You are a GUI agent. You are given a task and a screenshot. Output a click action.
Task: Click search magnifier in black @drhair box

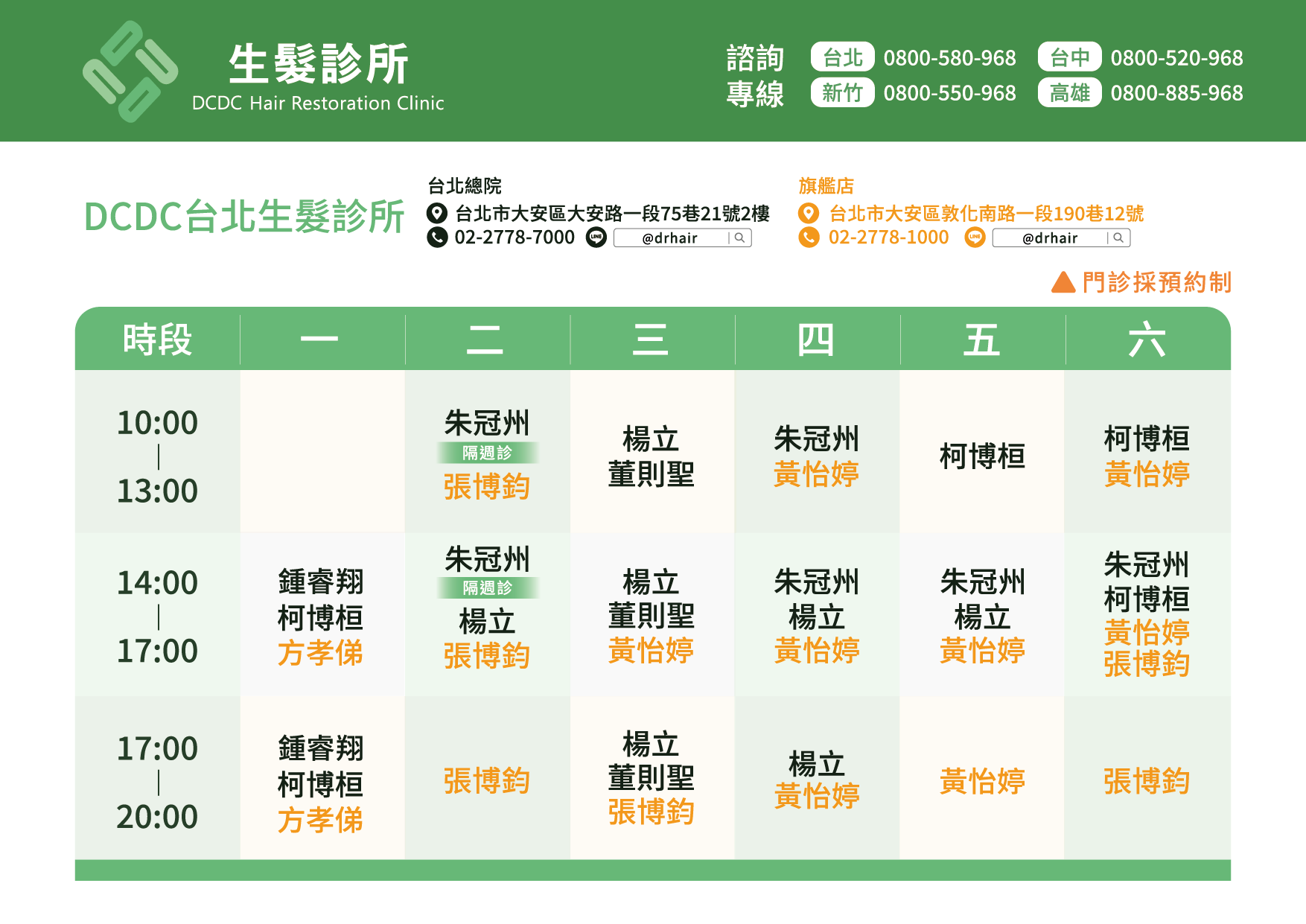coord(739,238)
